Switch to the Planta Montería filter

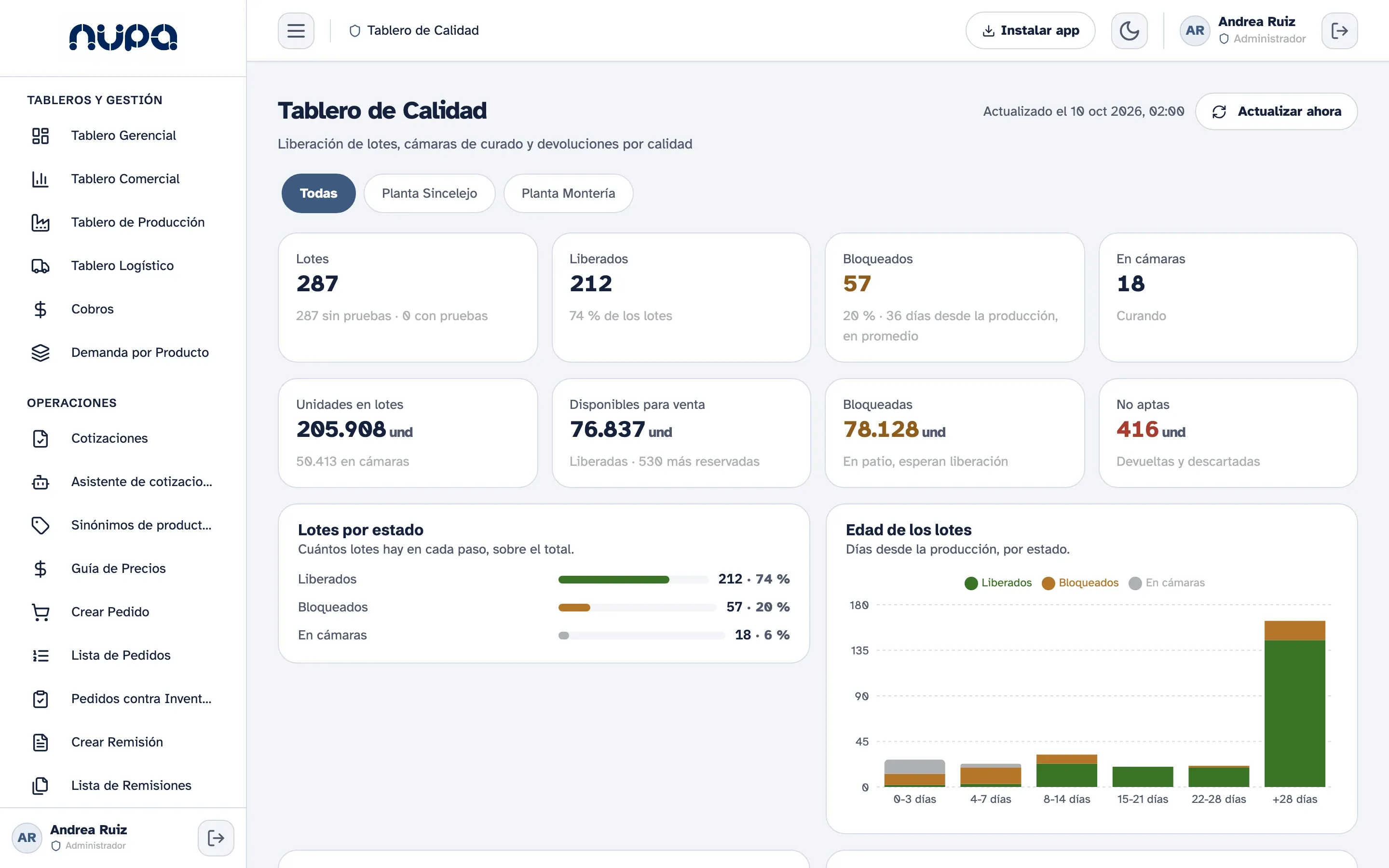568,193
